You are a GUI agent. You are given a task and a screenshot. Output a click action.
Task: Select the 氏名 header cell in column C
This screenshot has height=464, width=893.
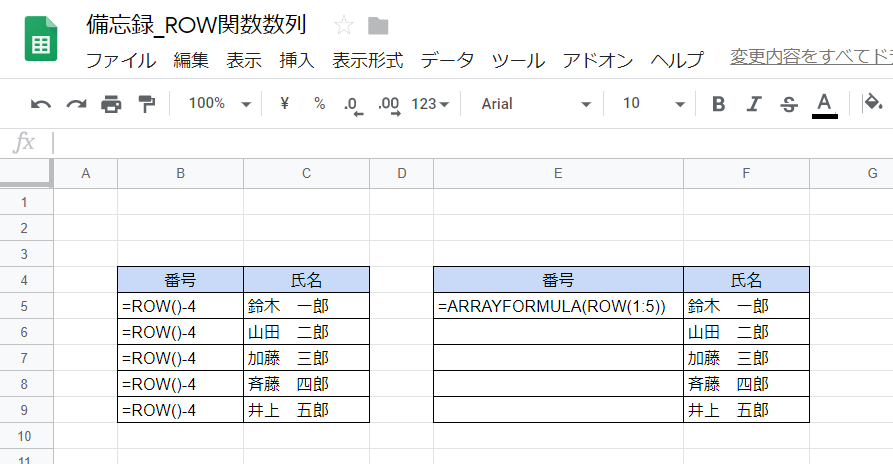coord(306,280)
